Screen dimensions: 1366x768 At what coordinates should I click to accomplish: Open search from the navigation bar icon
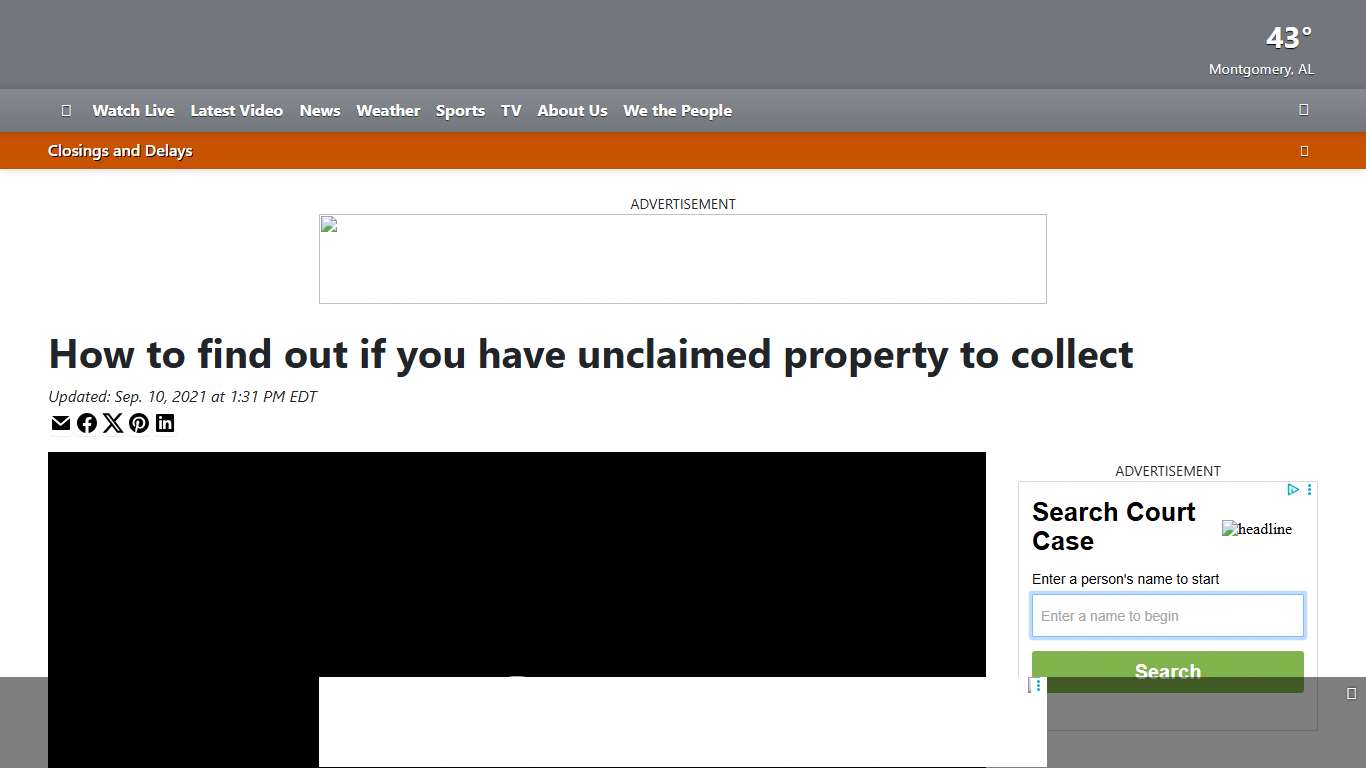click(1303, 110)
